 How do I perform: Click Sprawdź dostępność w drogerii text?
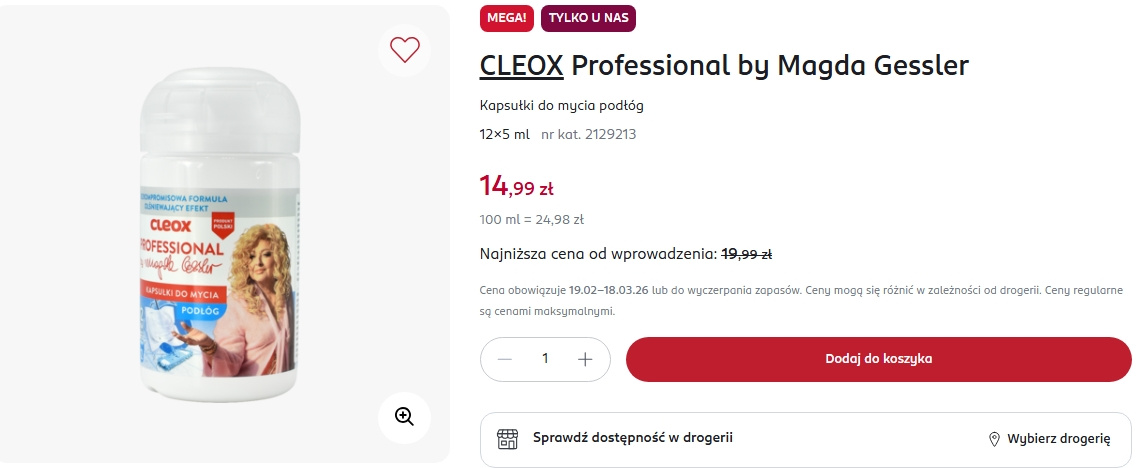pos(633,438)
